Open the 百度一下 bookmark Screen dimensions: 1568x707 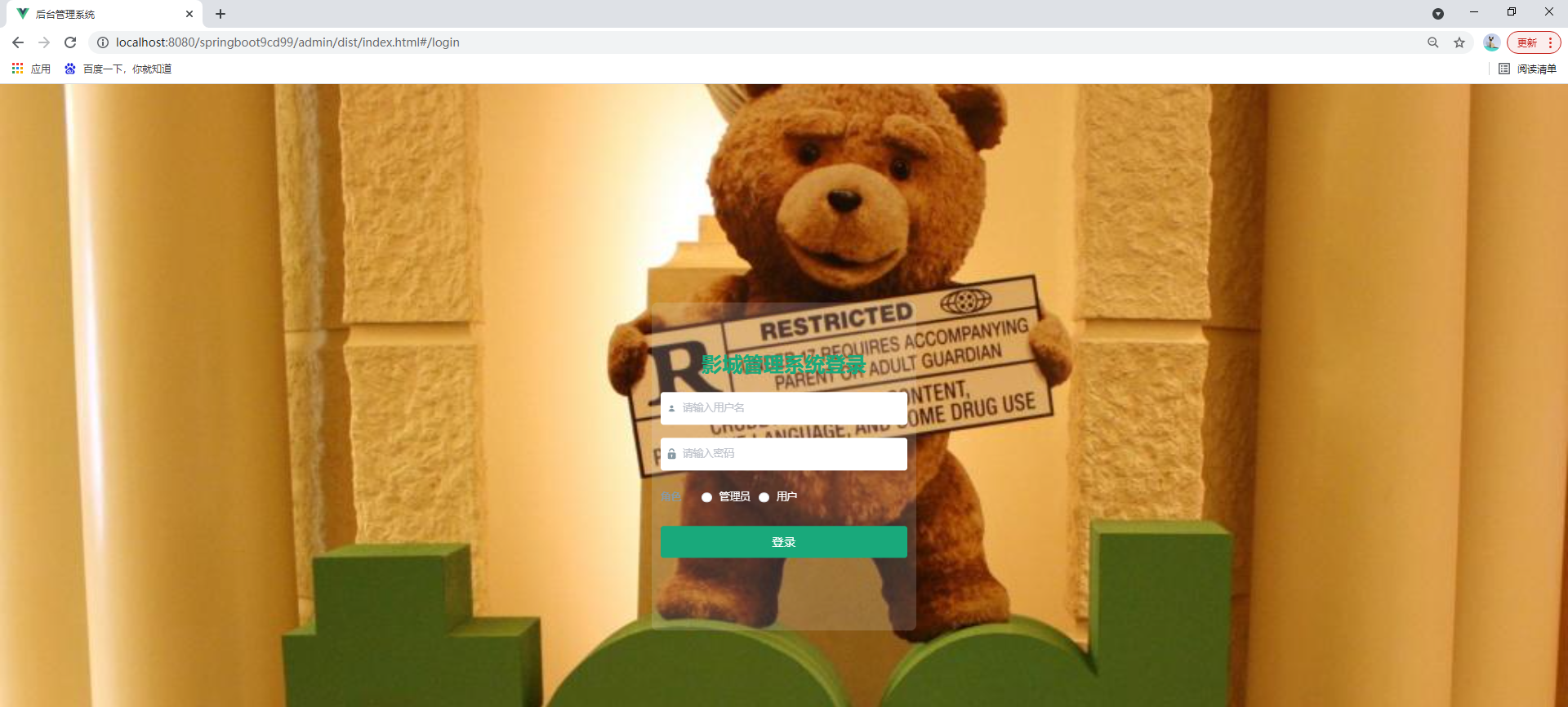(118, 69)
